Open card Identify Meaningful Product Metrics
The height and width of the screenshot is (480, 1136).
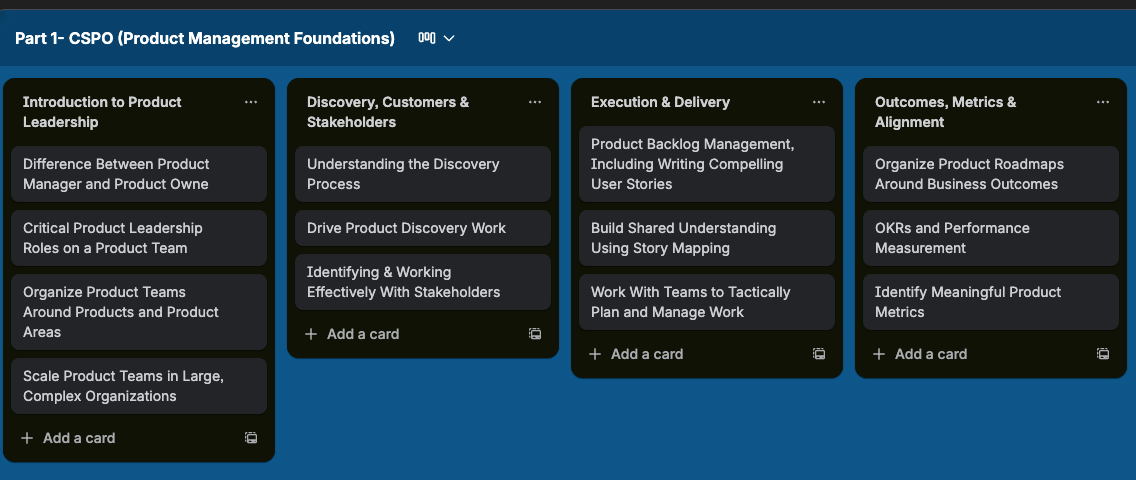pos(991,302)
